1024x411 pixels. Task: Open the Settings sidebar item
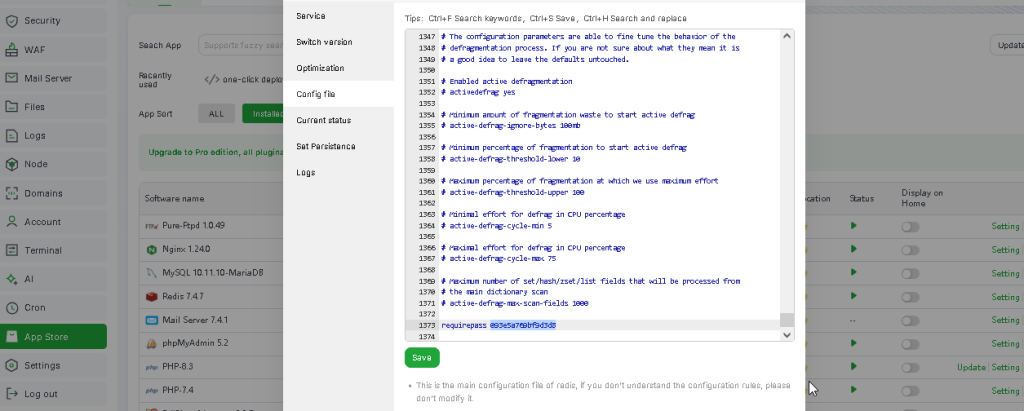coord(54,365)
